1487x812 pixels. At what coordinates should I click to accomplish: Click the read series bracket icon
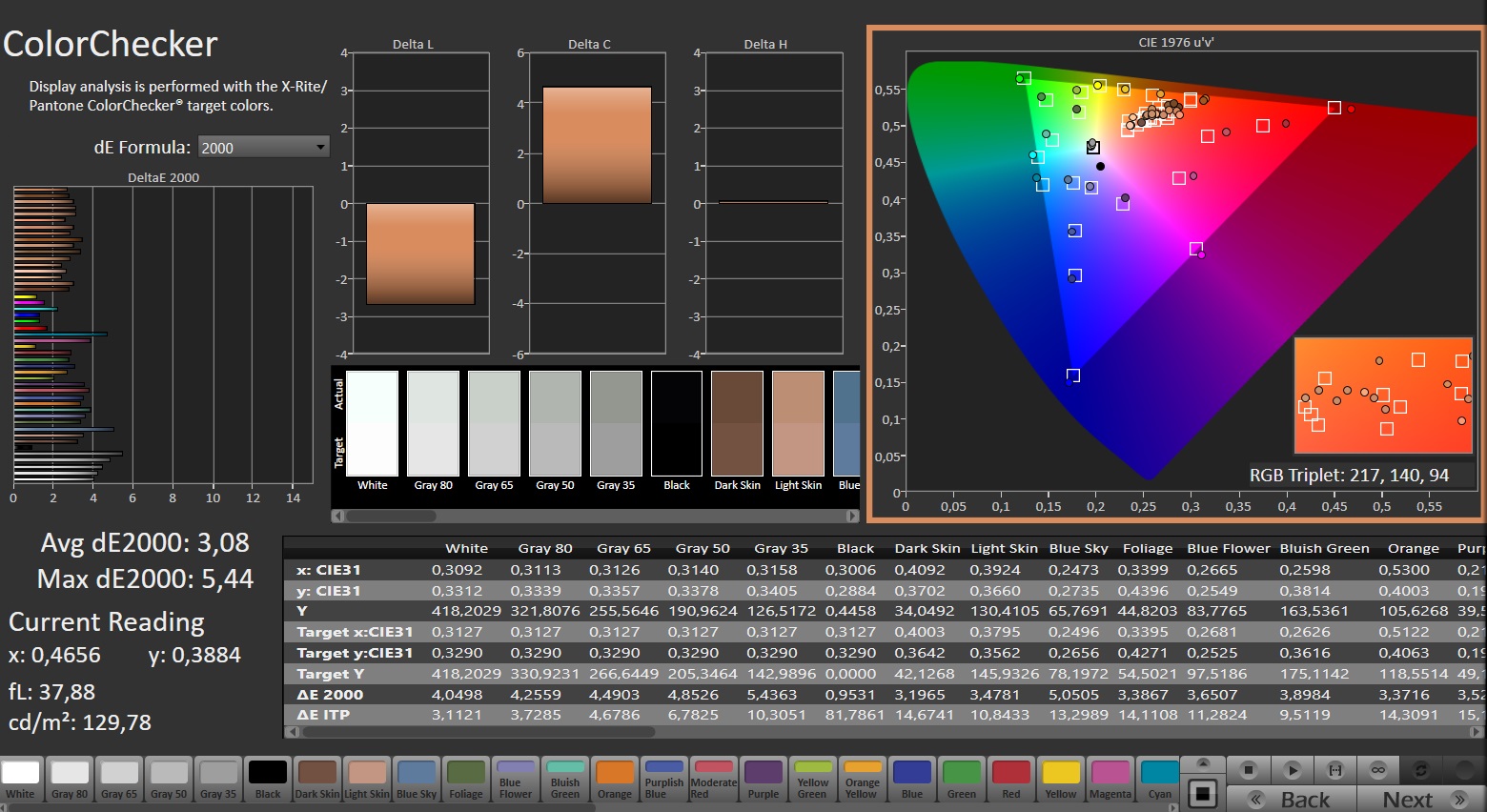click(1335, 769)
